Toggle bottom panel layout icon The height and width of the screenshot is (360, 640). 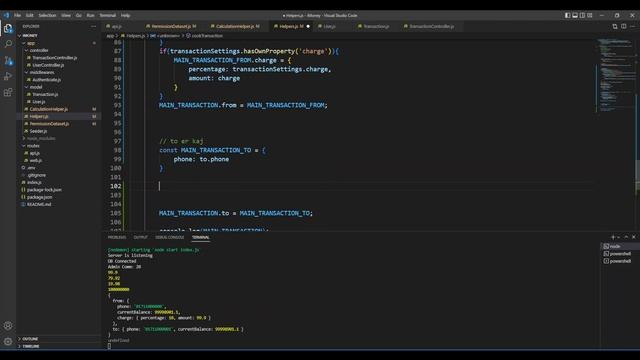point(575,15)
